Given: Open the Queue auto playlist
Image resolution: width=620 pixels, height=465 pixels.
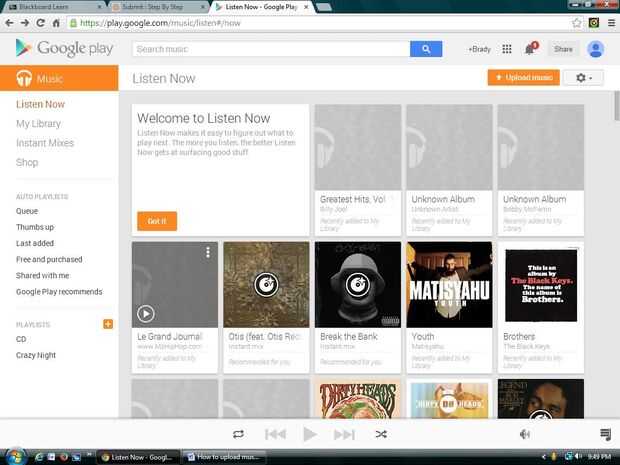Looking at the screenshot, I should tap(27, 211).
